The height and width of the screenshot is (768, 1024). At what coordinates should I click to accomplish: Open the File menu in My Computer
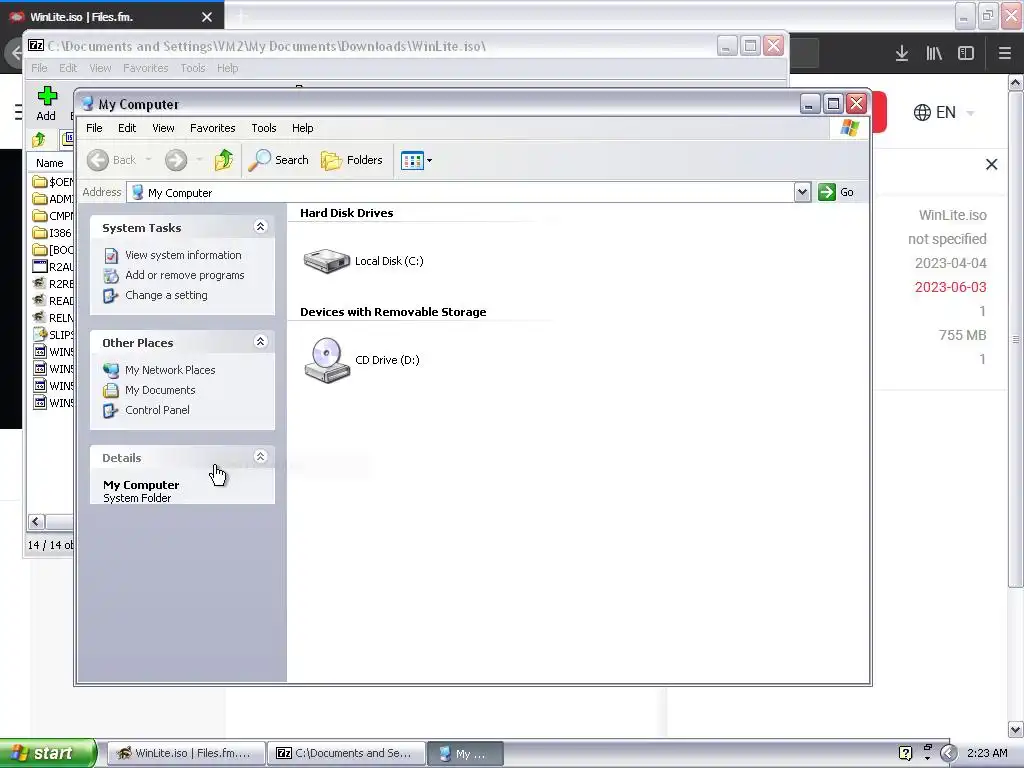pos(94,128)
